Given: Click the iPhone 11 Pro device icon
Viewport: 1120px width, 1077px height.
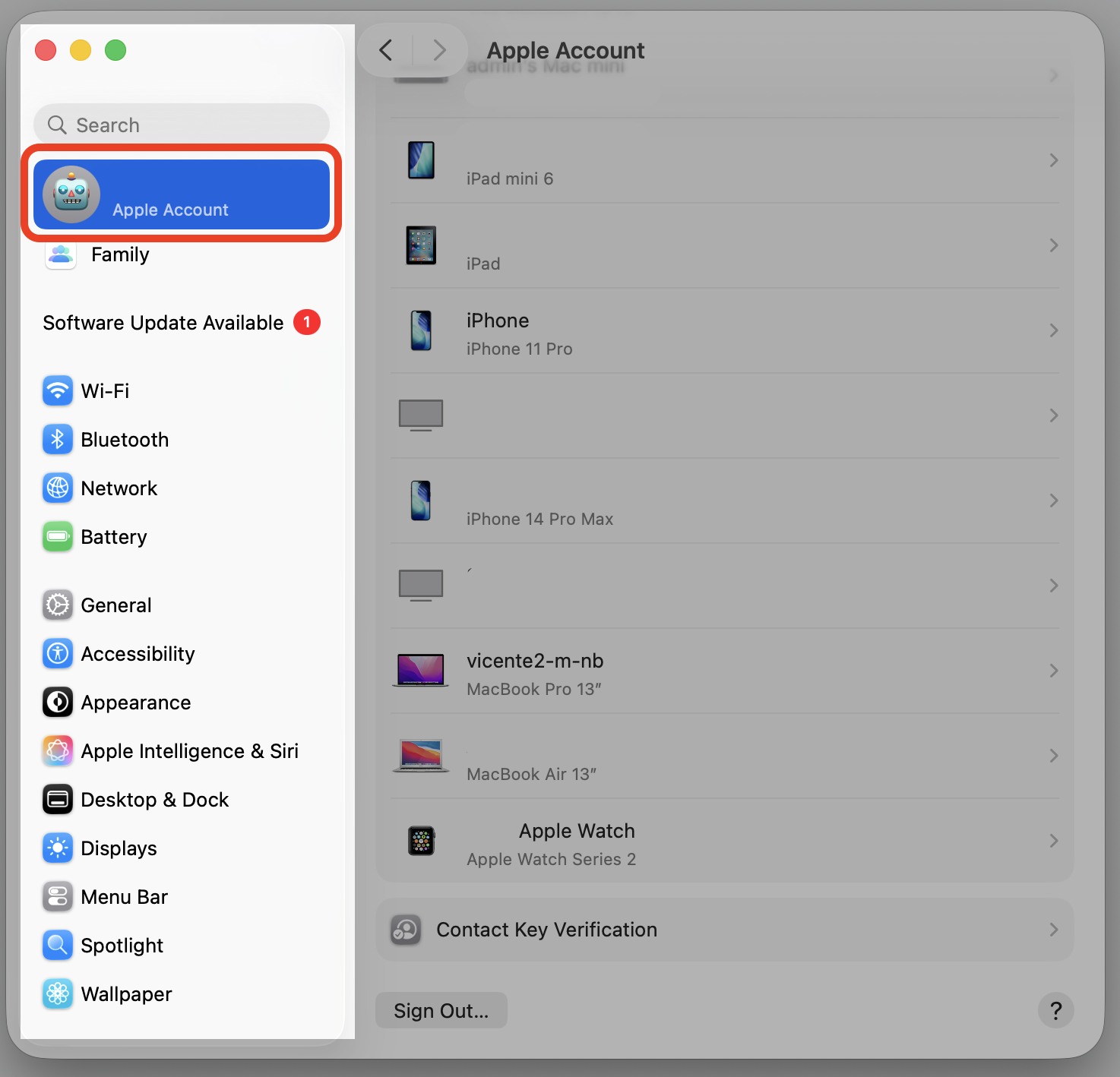Looking at the screenshot, I should pos(421,330).
